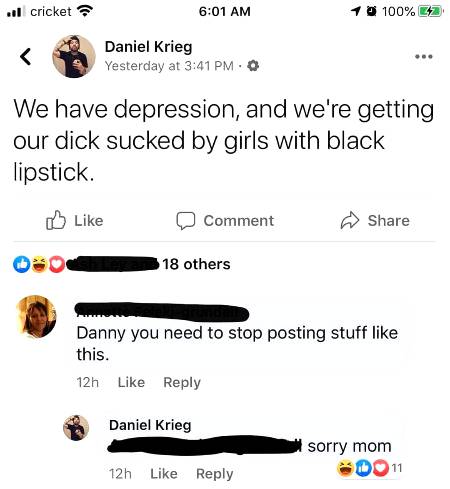Image resolution: width=450 pixels, height=489 pixels.
Task: Tap the Share arrow icon
Action: [350, 220]
